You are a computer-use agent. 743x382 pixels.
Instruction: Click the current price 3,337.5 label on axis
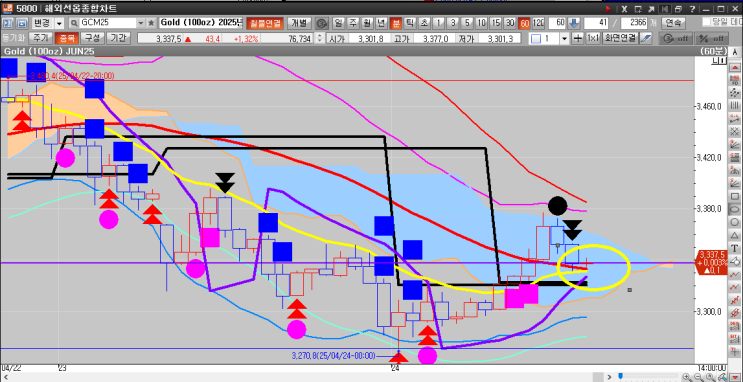pos(711,262)
